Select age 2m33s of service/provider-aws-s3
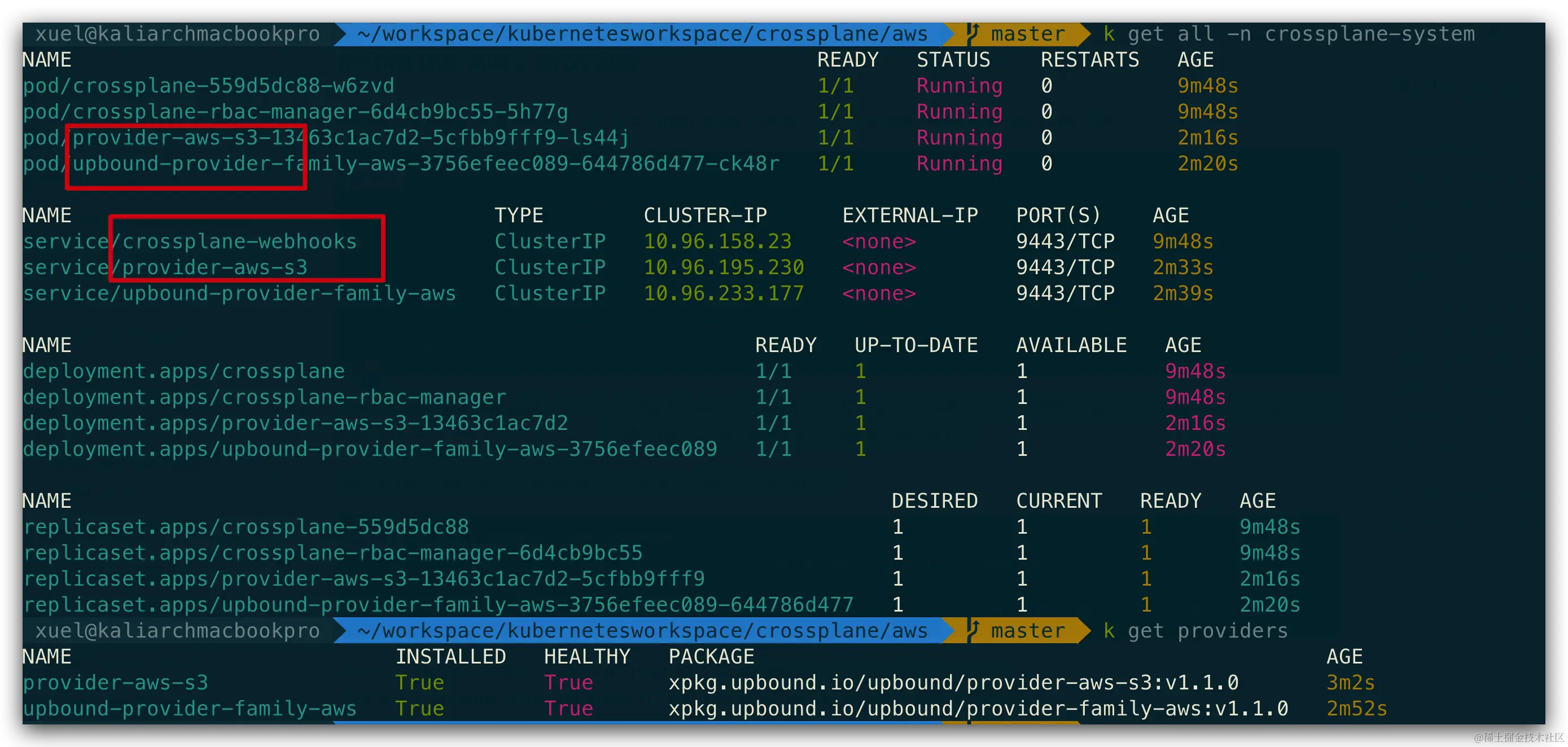This screenshot has height=747, width=1568. tap(1183, 267)
